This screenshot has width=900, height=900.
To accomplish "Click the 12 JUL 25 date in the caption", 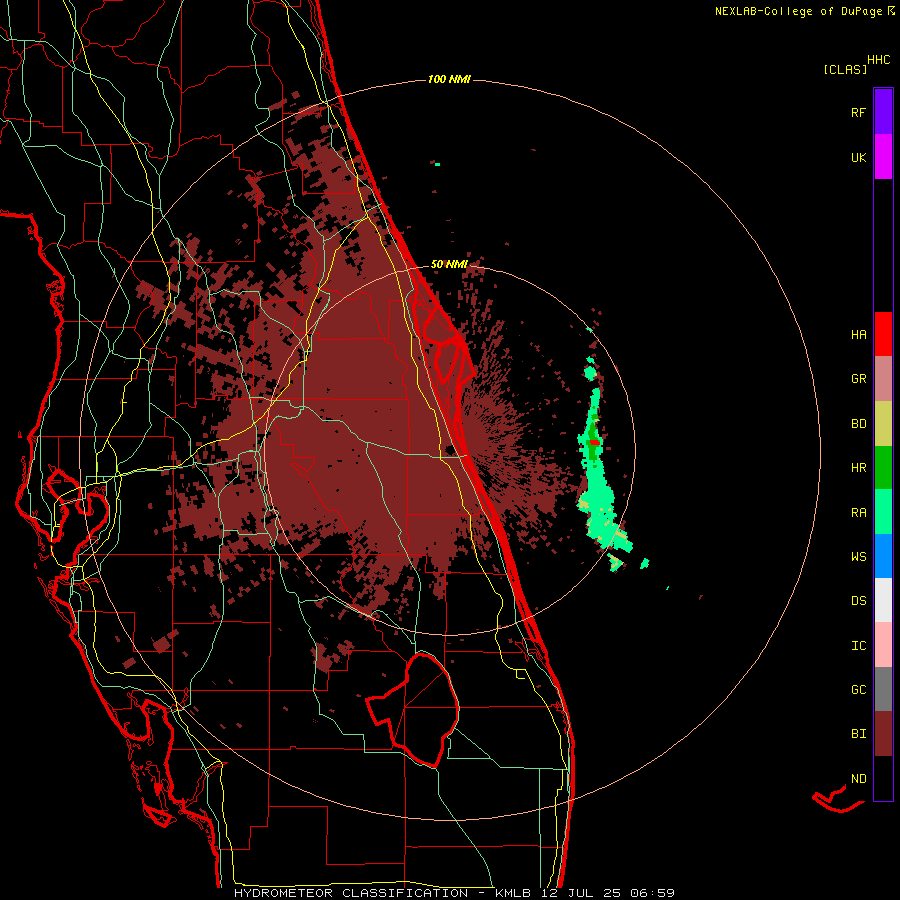I will click(x=581, y=893).
